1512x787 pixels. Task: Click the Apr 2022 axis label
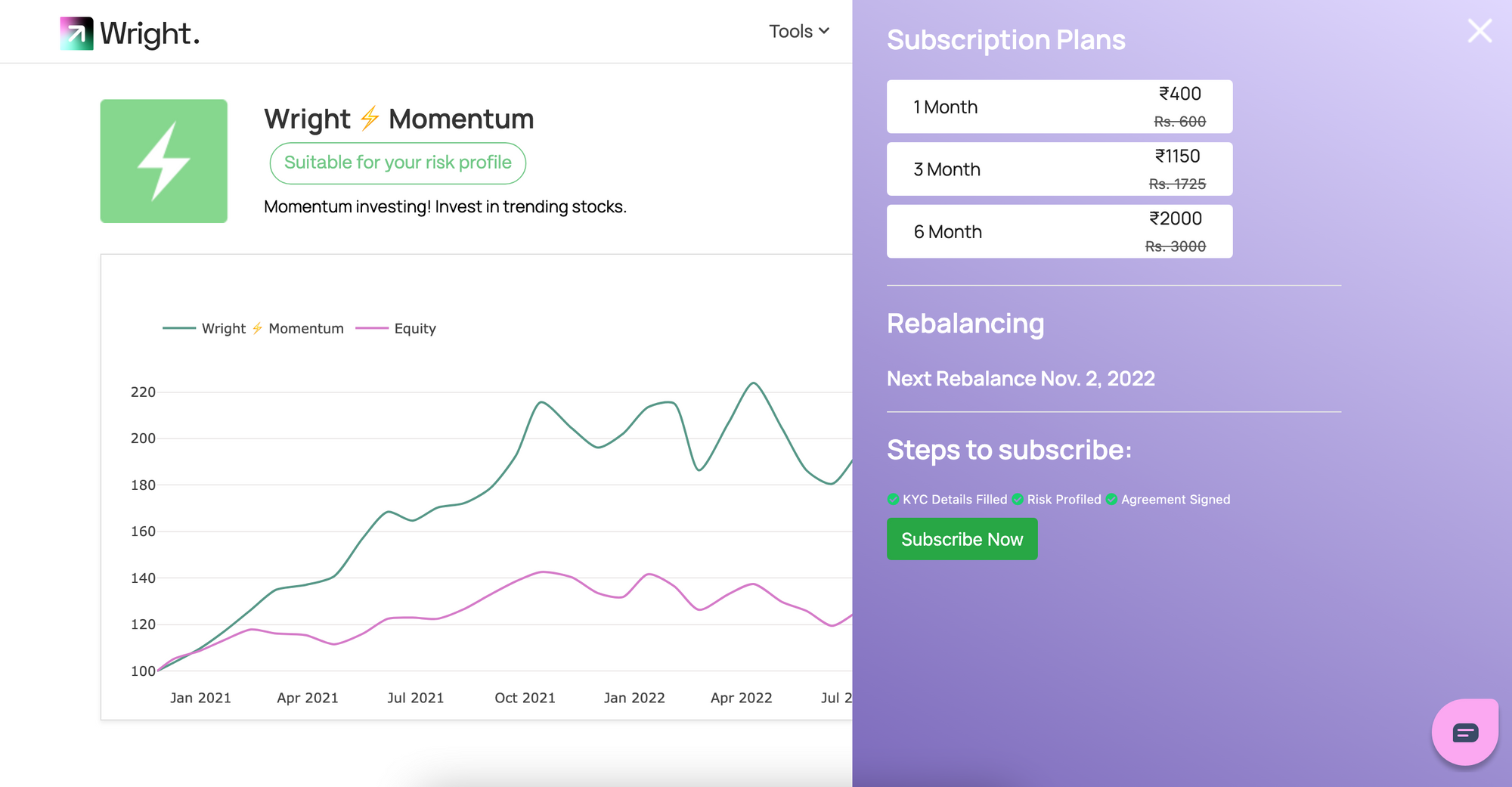[x=741, y=698]
